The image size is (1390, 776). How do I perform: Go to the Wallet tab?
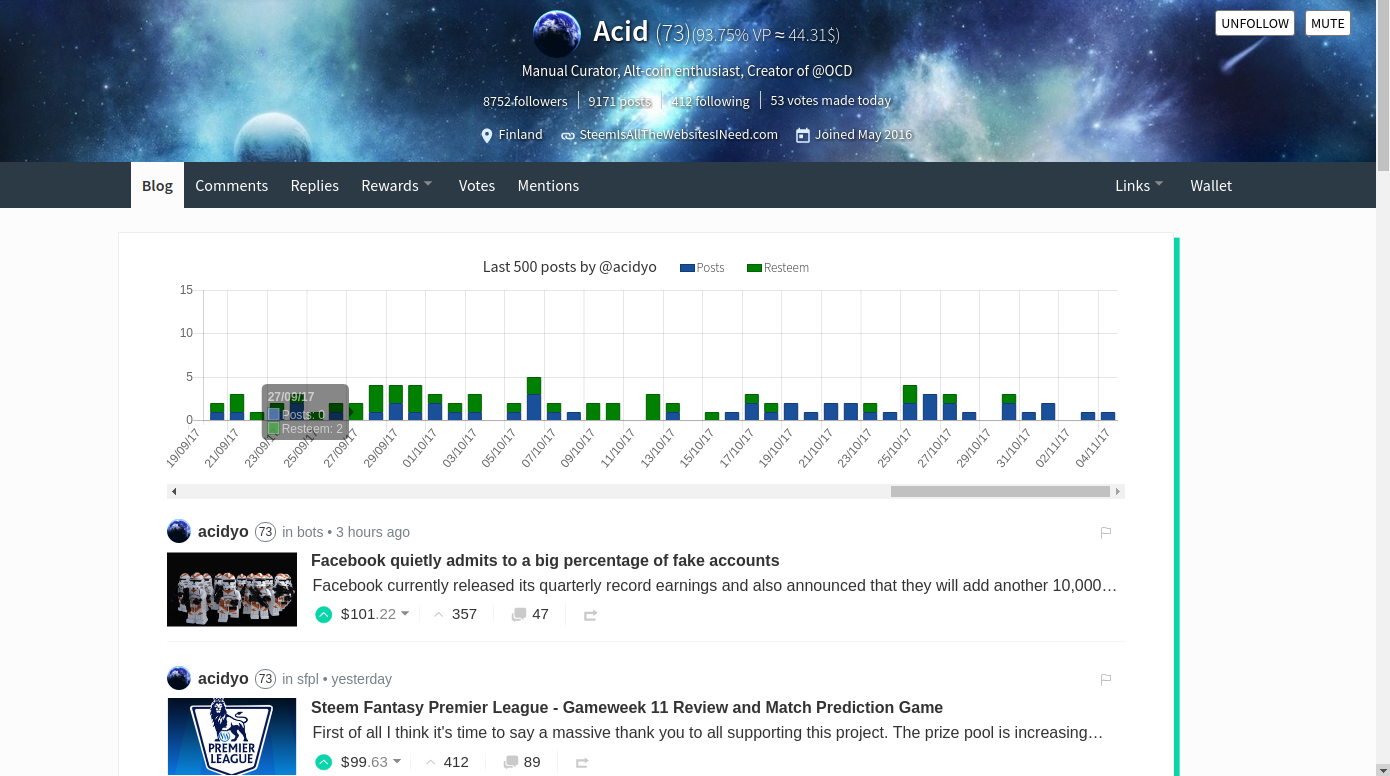1211,185
